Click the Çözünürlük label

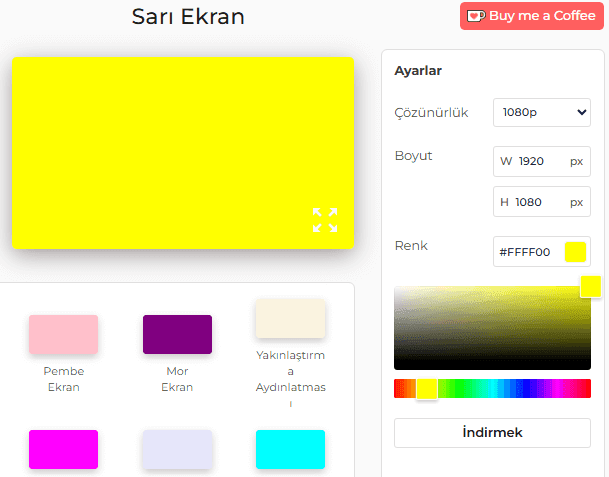[431, 113]
